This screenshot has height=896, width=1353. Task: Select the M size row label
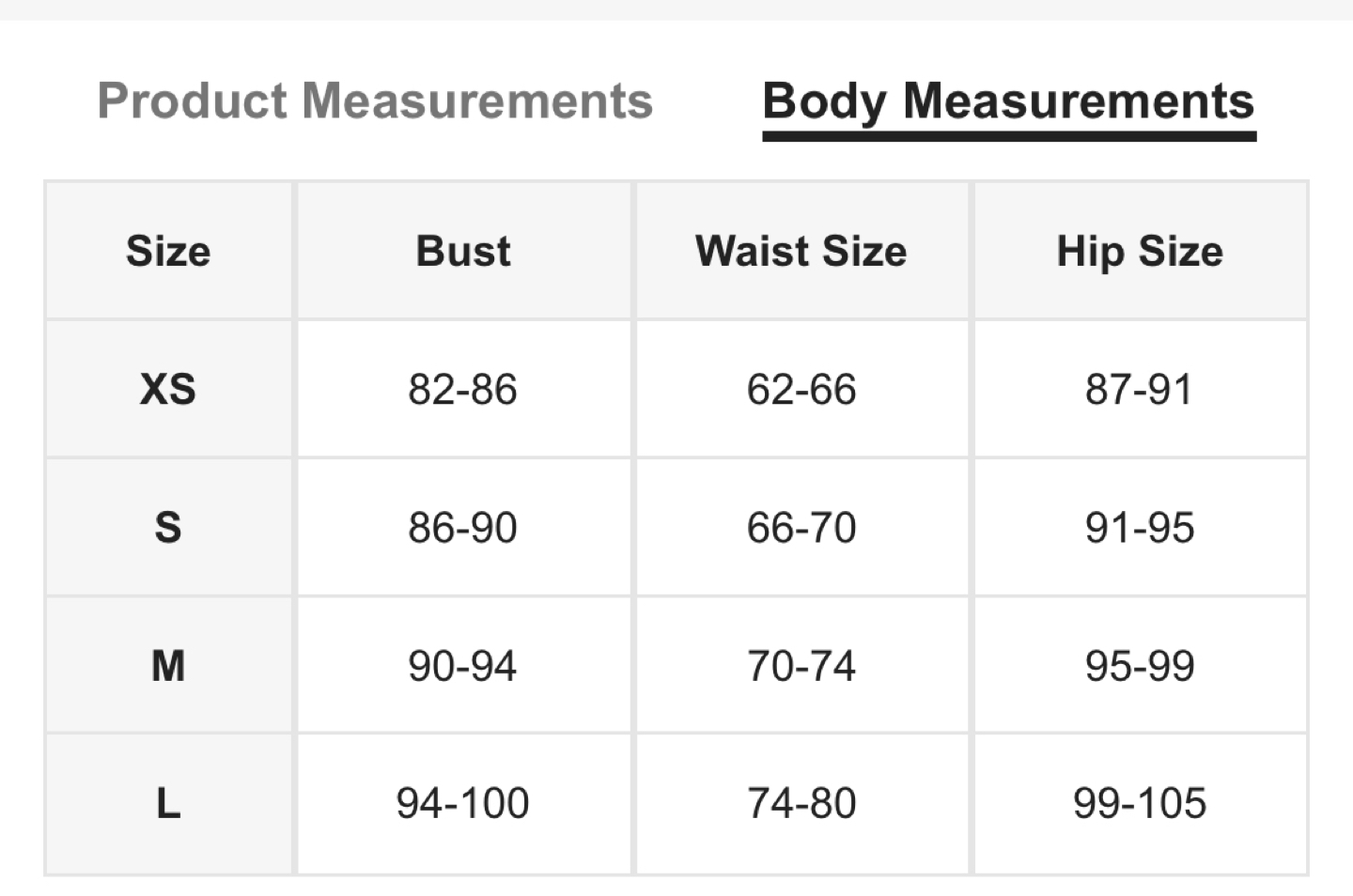tap(168, 666)
